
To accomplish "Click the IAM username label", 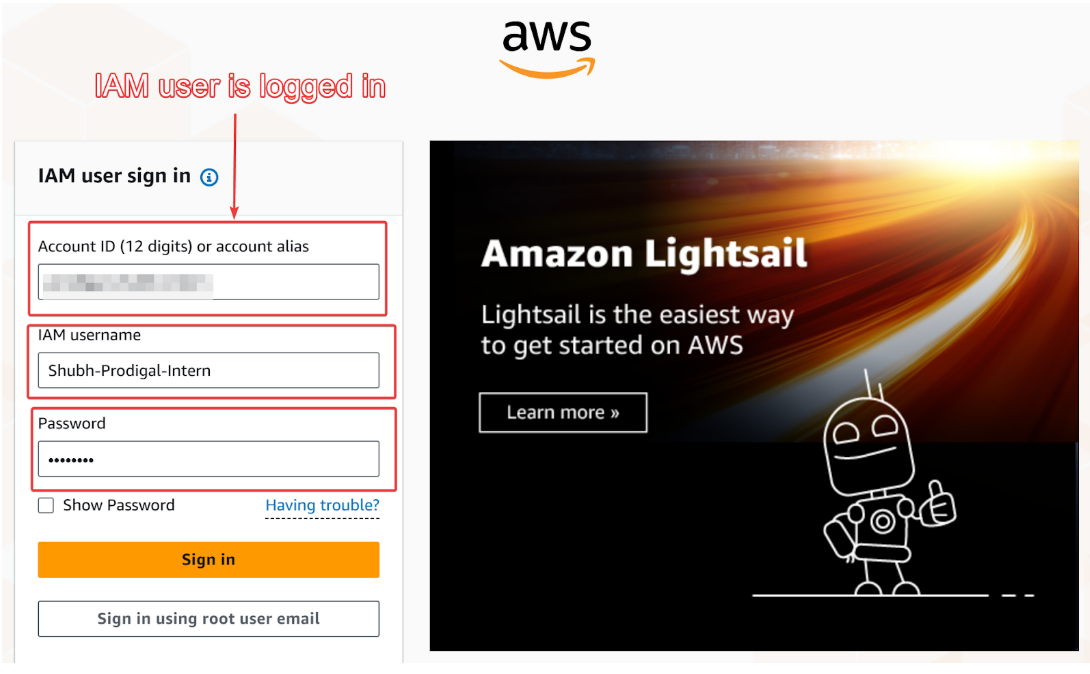I will (x=89, y=335).
